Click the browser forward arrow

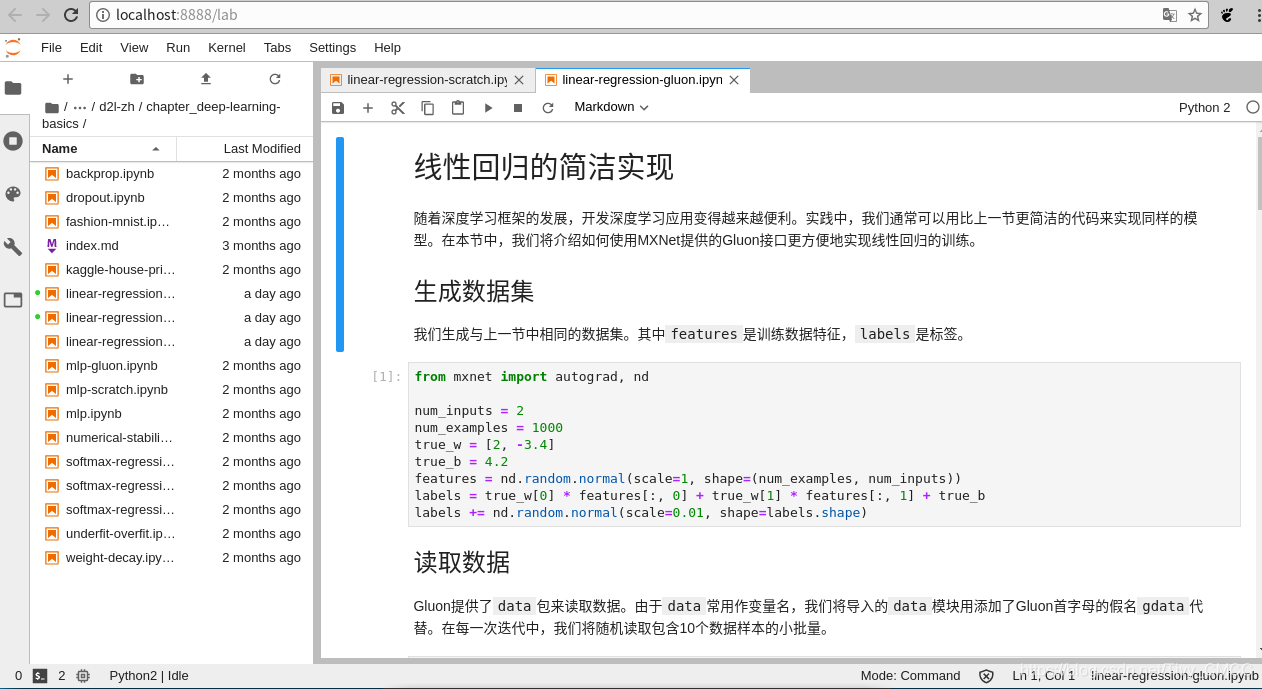(x=43, y=15)
